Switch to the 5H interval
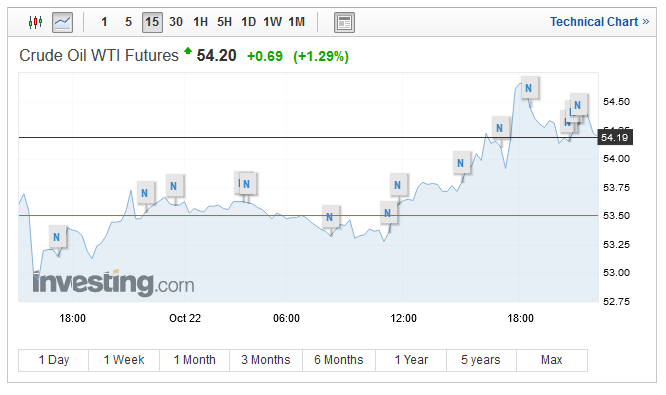Viewport: 666px width, 395px height. 224,22
